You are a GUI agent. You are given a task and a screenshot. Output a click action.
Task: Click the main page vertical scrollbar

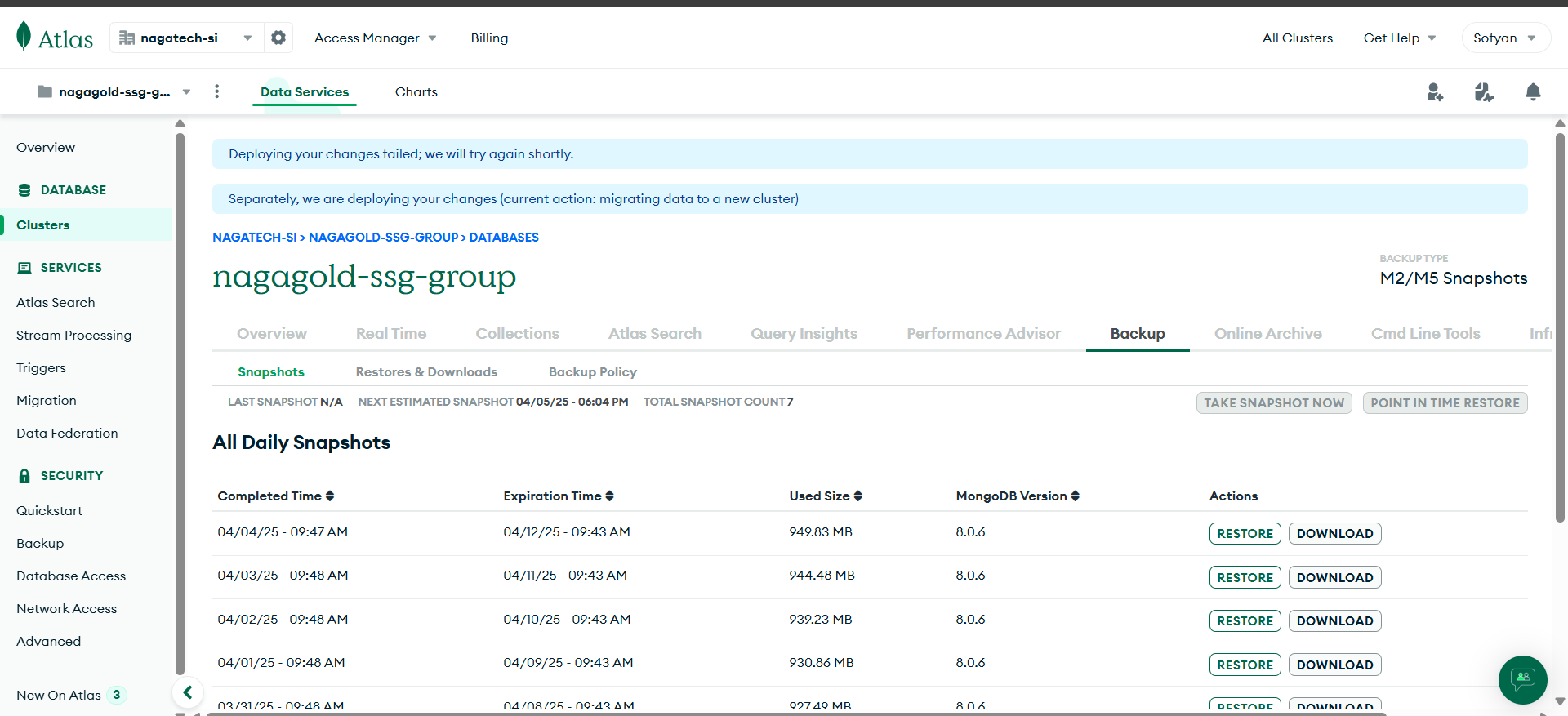(x=1560, y=327)
